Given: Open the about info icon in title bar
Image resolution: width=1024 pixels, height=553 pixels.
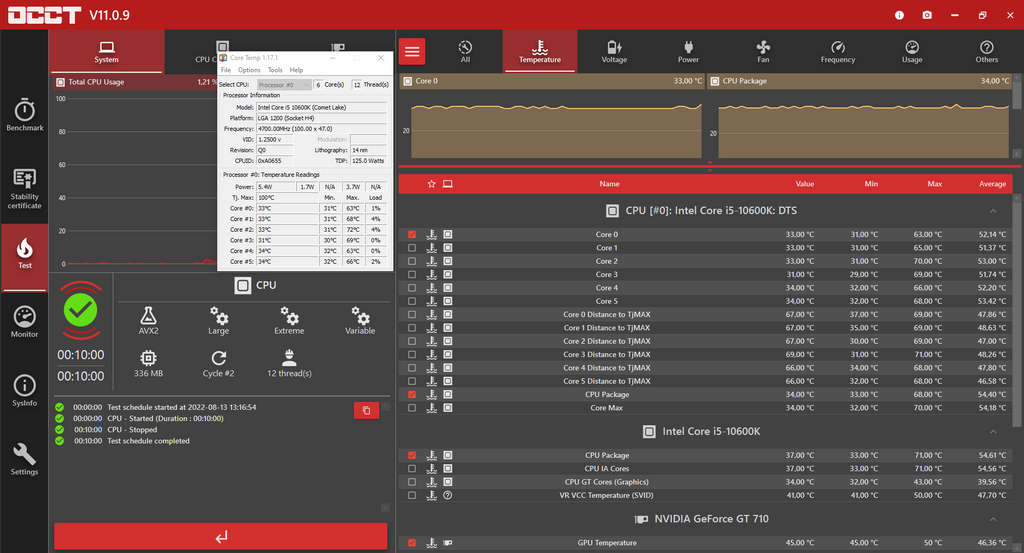Looking at the screenshot, I should (899, 15).
